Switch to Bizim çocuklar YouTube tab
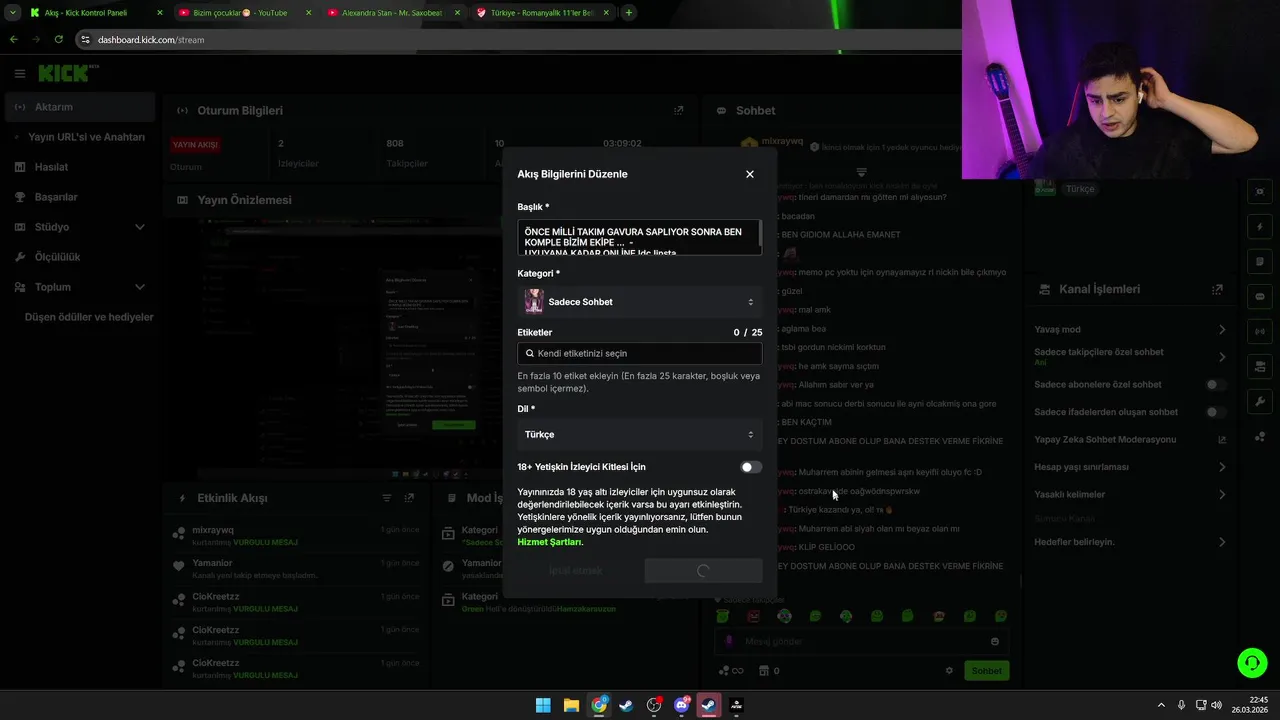Viewport: 1280px width, 720px height. pyautogui.click(x=243, y=13)
